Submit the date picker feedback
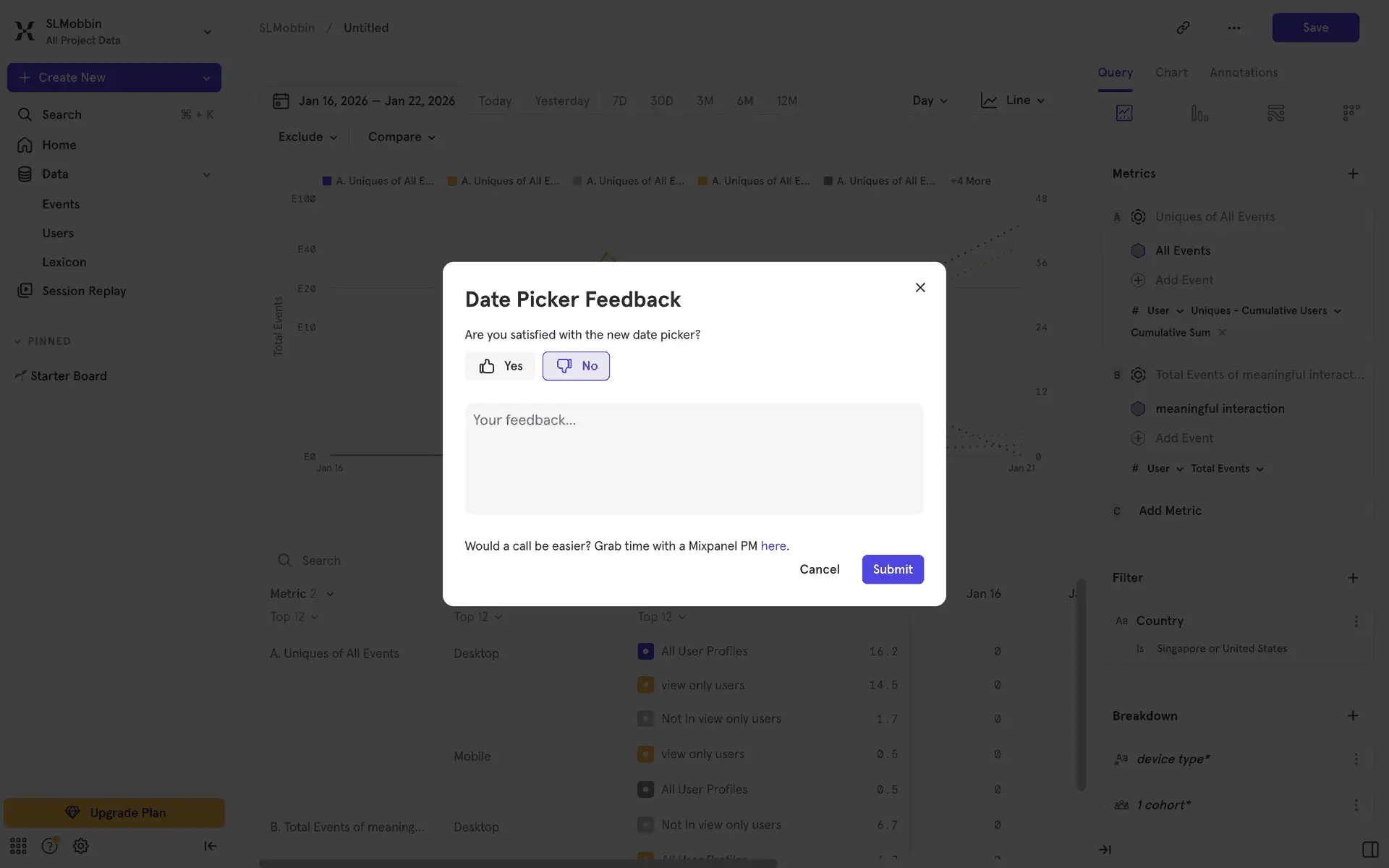Image resolution: width=1389 pixels, height=868 pixels. click(892, 569)
